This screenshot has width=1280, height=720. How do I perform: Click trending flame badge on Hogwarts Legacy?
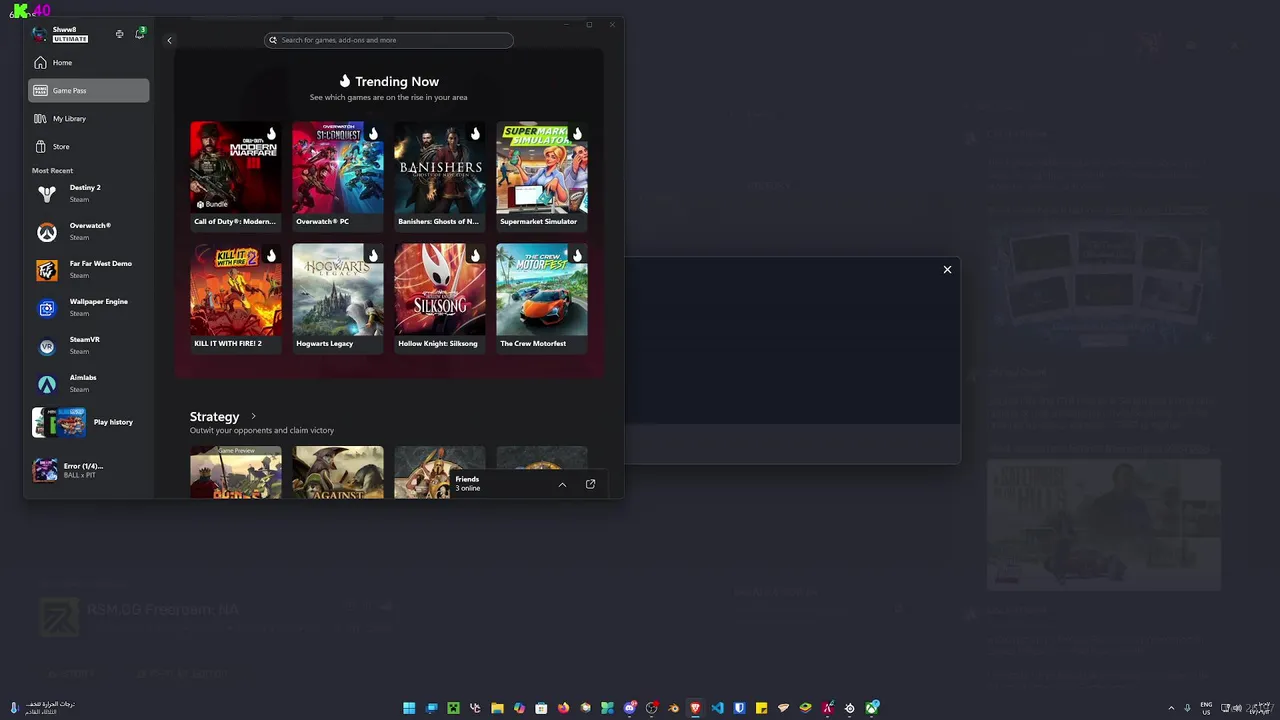point(373,256)
